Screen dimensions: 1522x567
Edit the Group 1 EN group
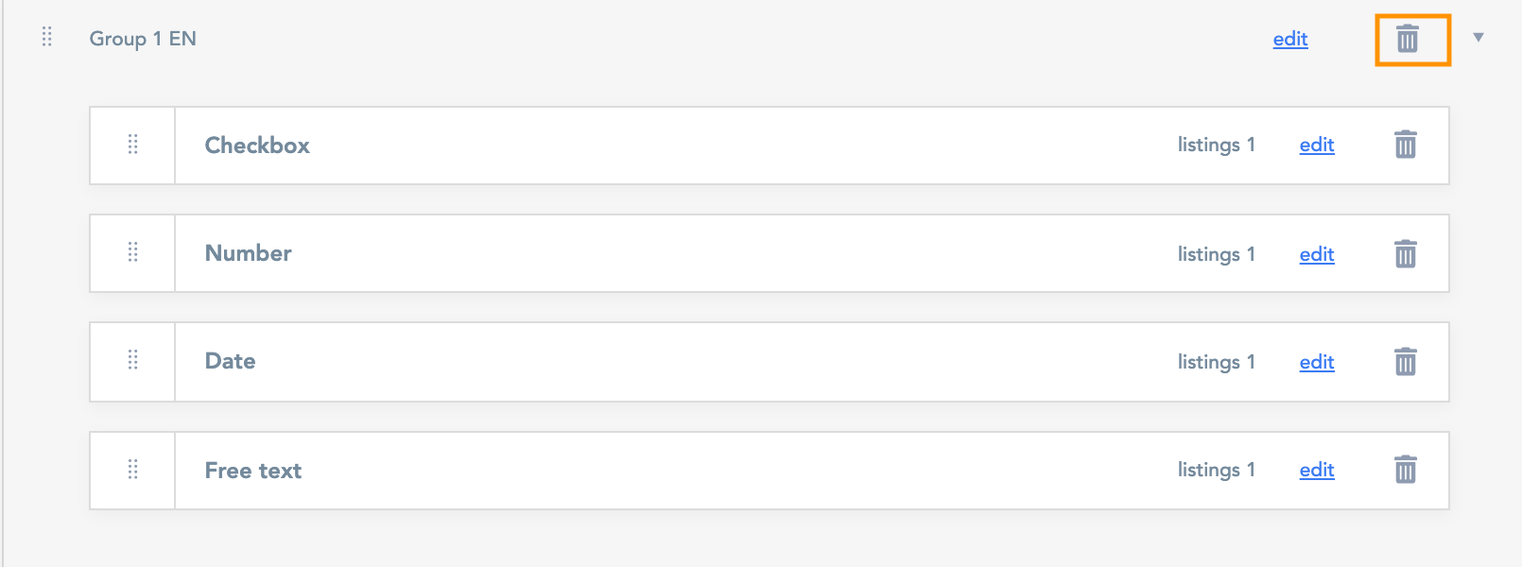pos(1290,39)
